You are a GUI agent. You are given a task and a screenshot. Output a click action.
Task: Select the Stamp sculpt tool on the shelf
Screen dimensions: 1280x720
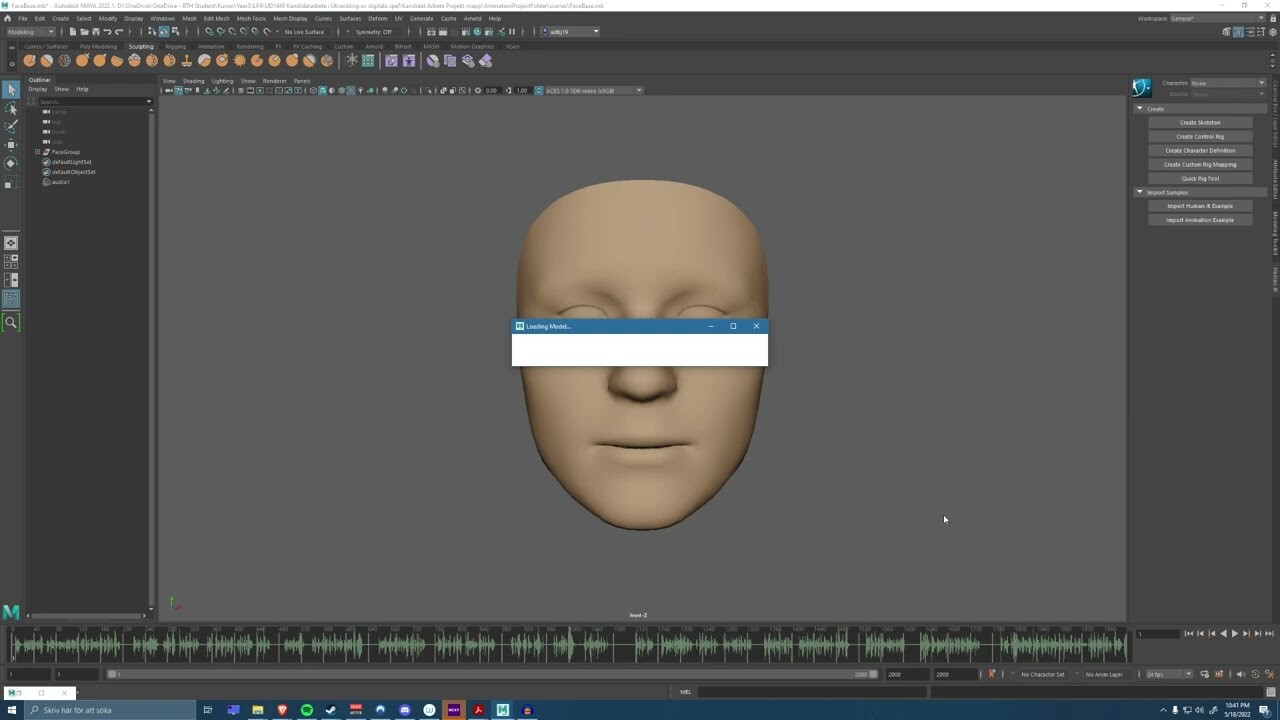[x=185, y=60]
